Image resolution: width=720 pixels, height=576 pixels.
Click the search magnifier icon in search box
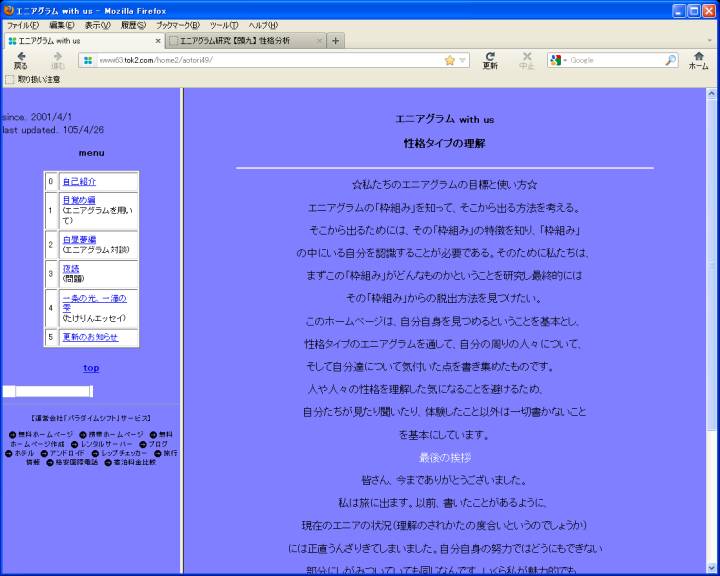click(671, 60)
